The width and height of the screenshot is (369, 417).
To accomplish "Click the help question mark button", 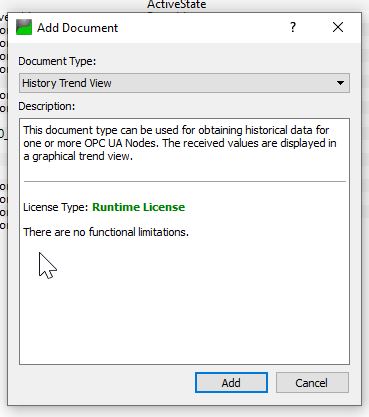I will coord(293,27).
